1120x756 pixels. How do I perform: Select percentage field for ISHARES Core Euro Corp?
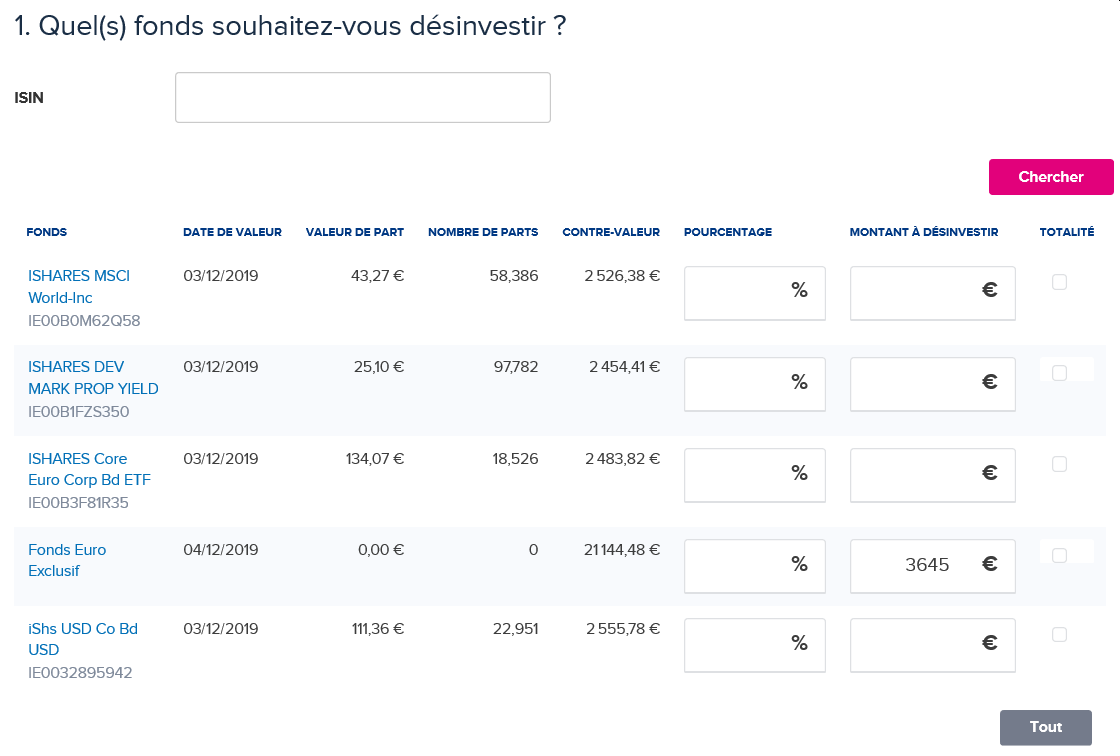[738, 474]
